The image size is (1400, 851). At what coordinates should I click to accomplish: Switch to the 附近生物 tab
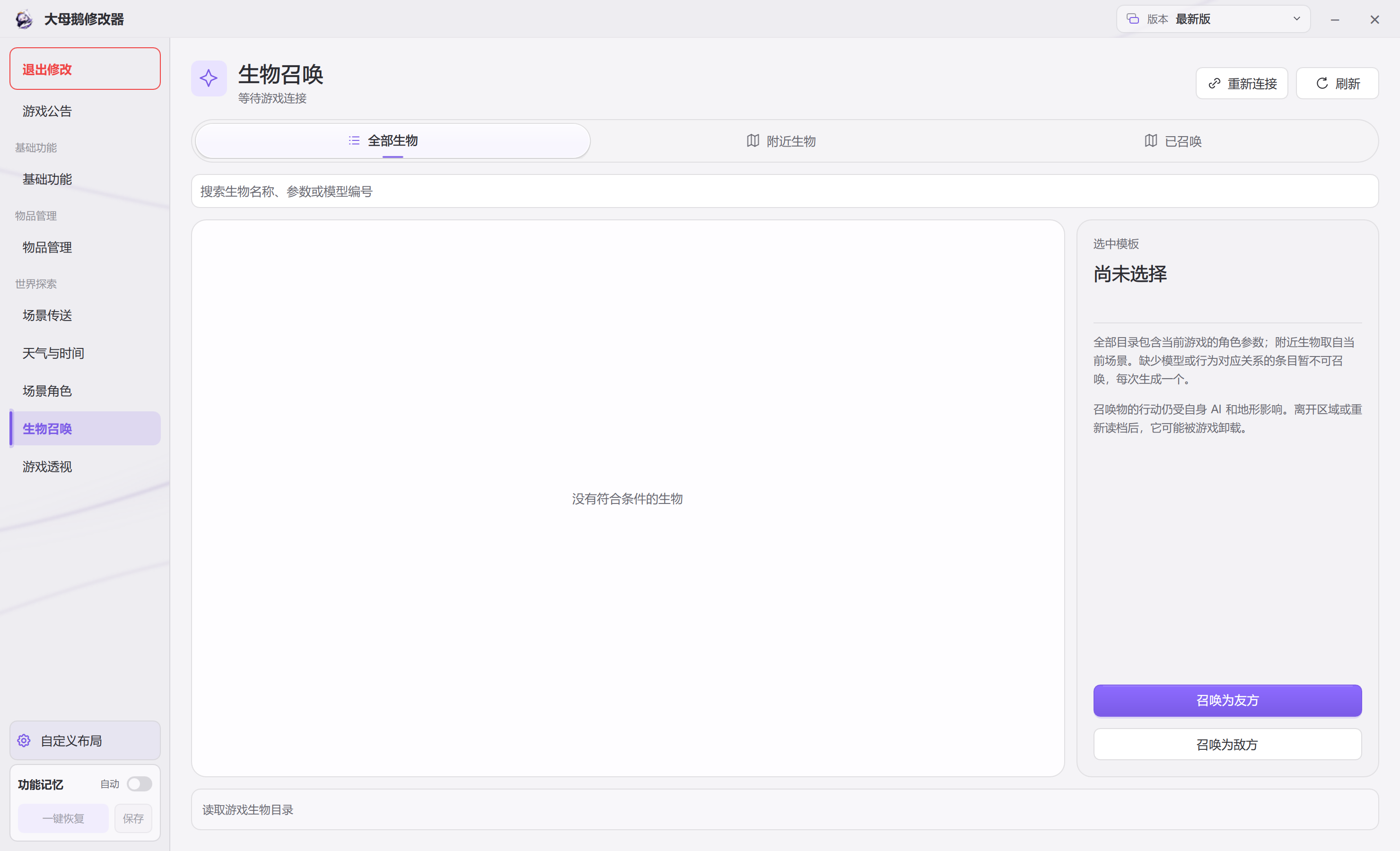click(x=781, y=141)
